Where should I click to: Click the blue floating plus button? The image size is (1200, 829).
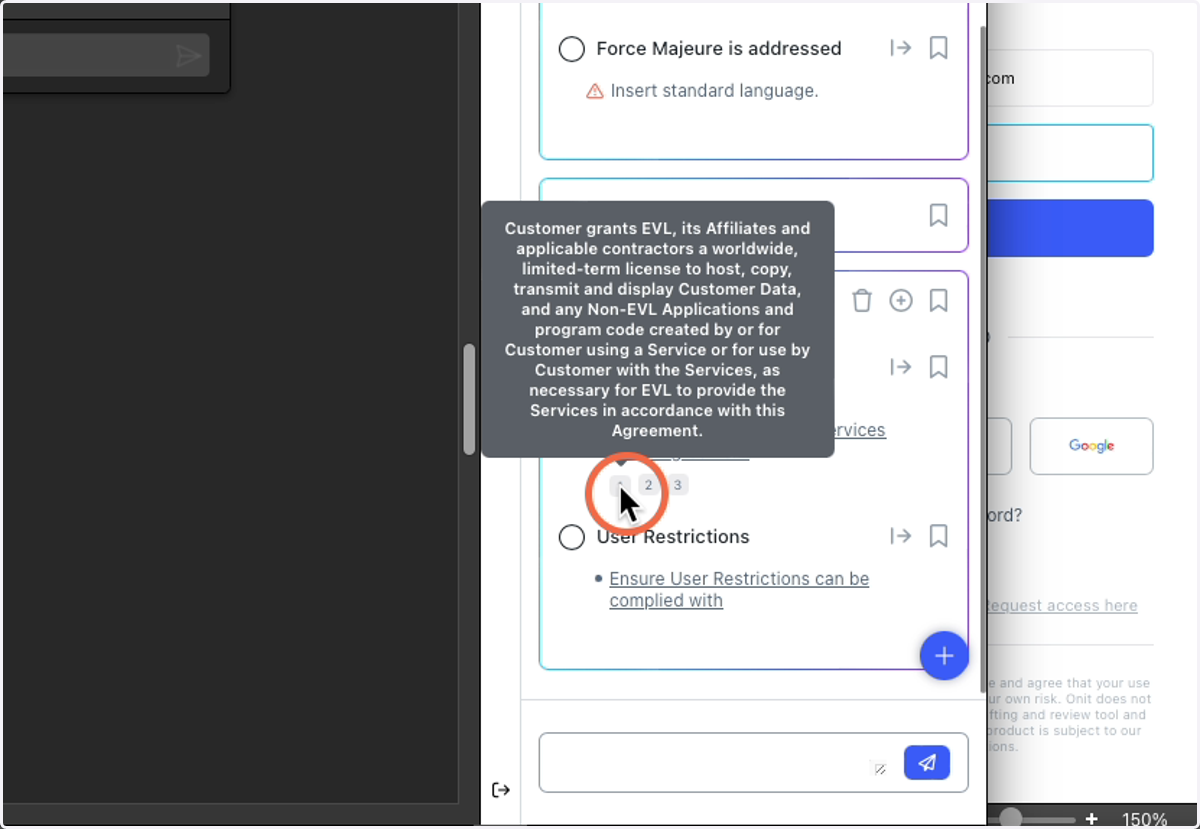[x=944, y=656]
